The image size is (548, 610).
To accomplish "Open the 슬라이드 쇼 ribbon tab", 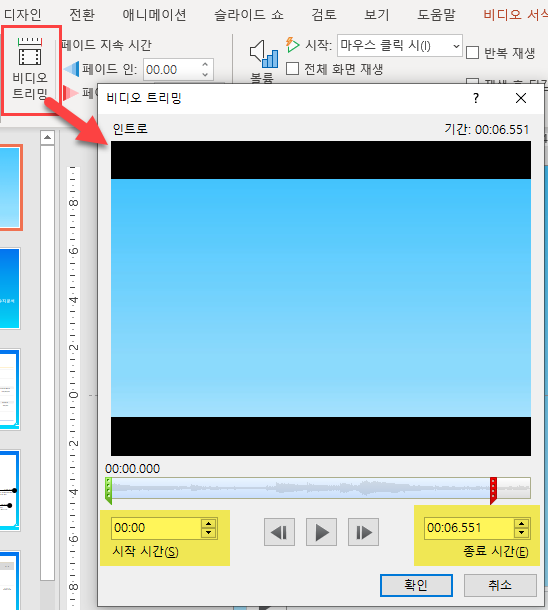I will [x=249, y=15].
